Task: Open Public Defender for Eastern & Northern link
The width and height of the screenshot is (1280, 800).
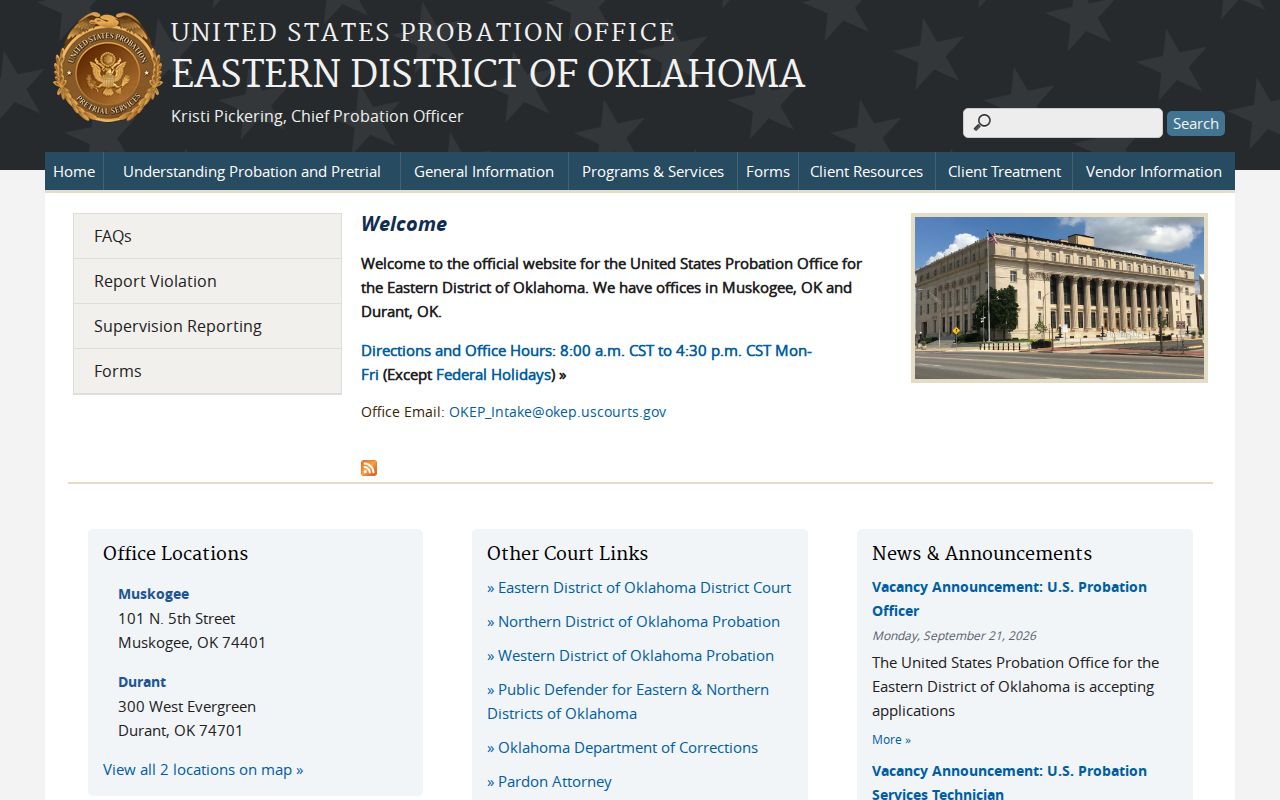Action: point(628,702)
